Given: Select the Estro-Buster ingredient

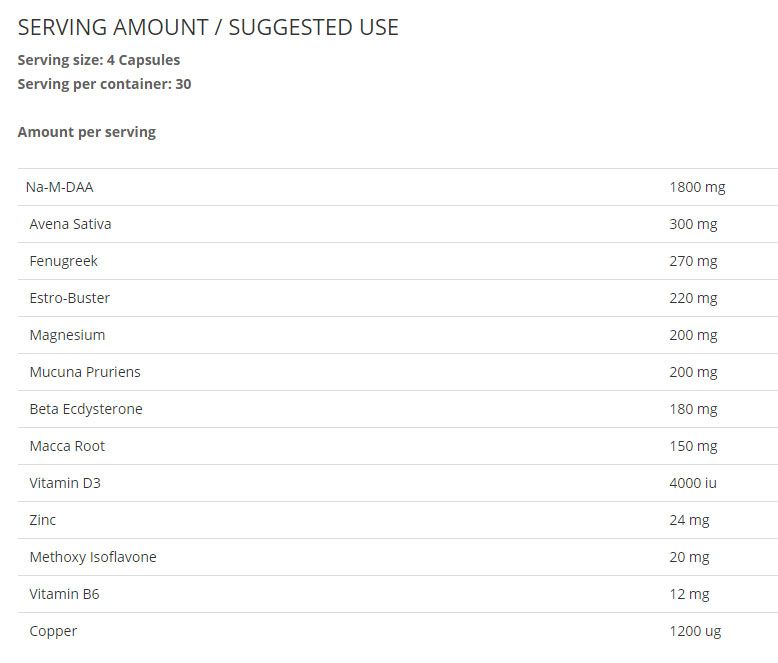Looking at the screenshot, I should pyautogui.click(x=69, y=298).
